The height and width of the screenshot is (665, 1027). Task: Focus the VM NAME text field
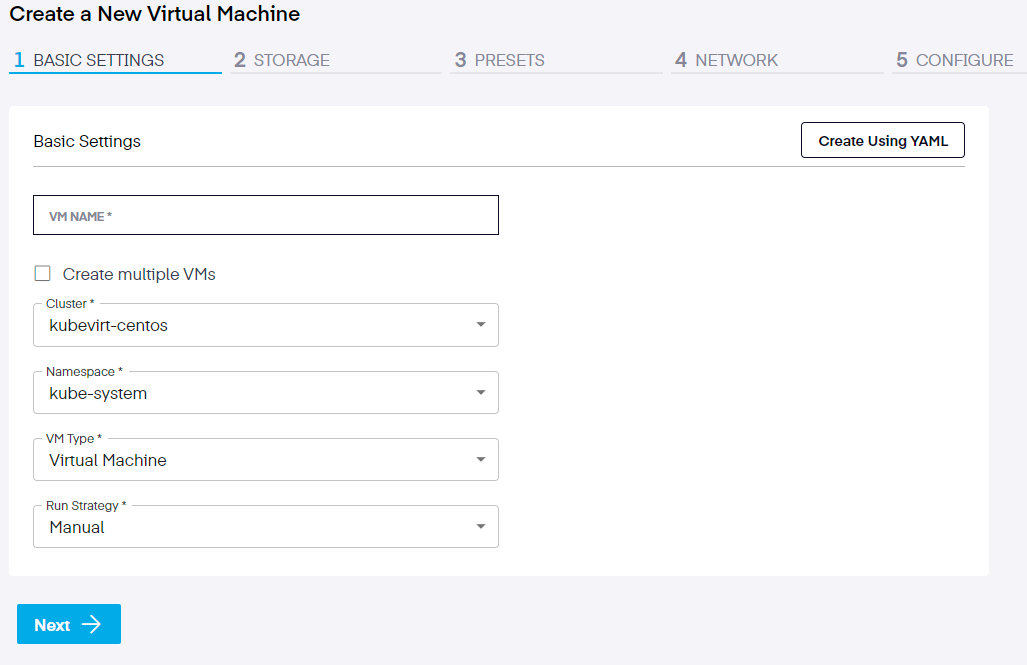point(265,215)
